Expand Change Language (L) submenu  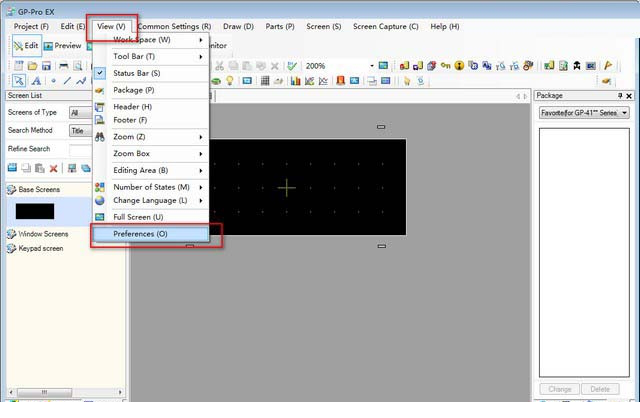click(151, 200)
